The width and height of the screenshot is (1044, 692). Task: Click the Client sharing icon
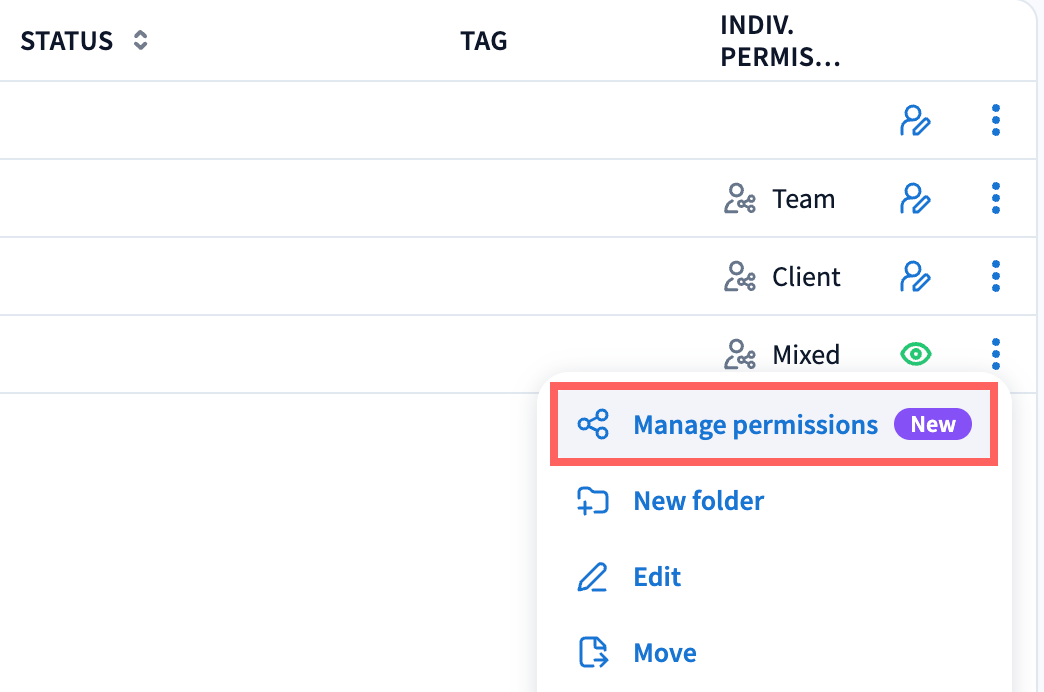coord(739,277)
